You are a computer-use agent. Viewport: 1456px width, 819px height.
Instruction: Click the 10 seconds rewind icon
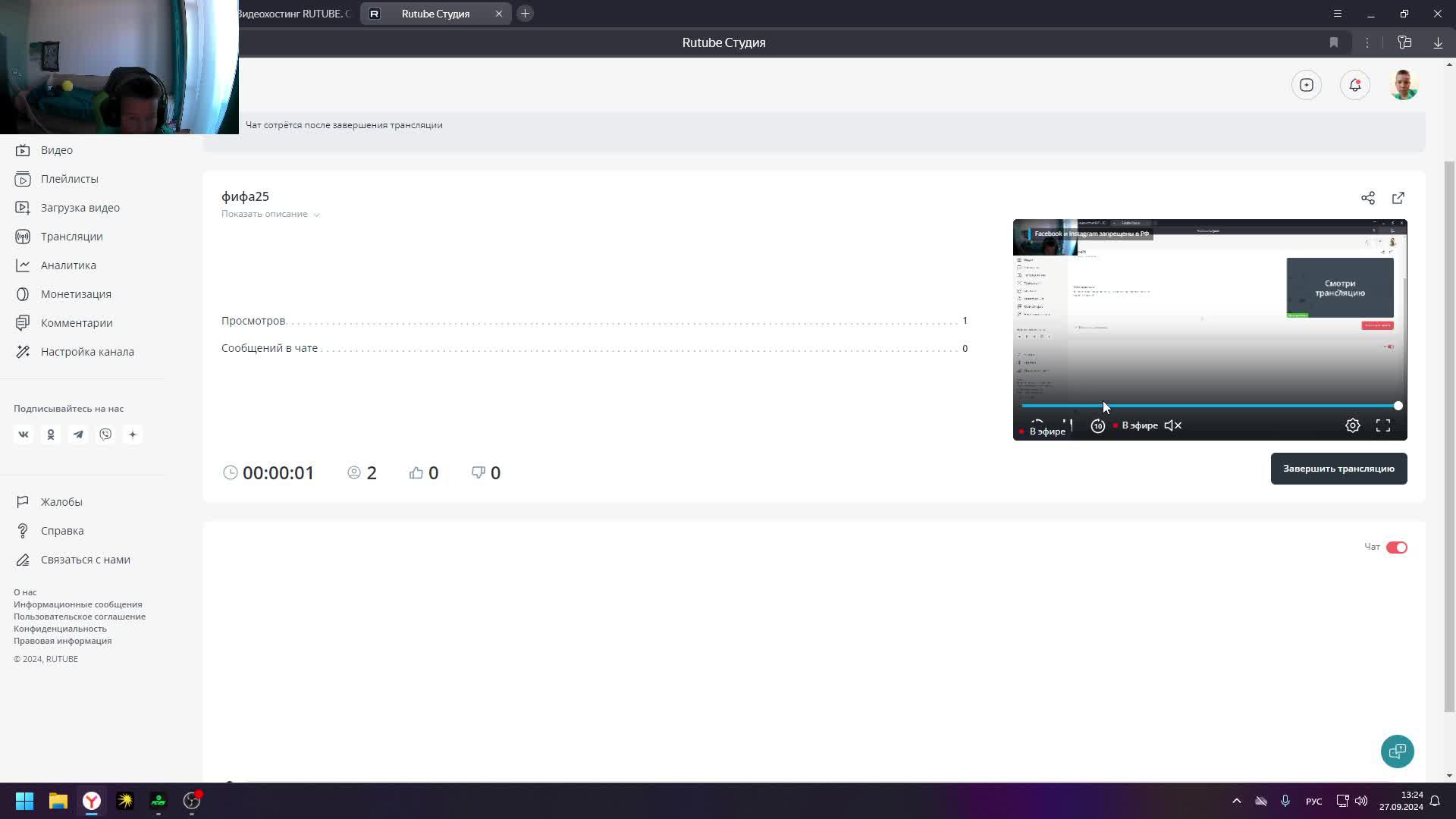point(1097,426)
